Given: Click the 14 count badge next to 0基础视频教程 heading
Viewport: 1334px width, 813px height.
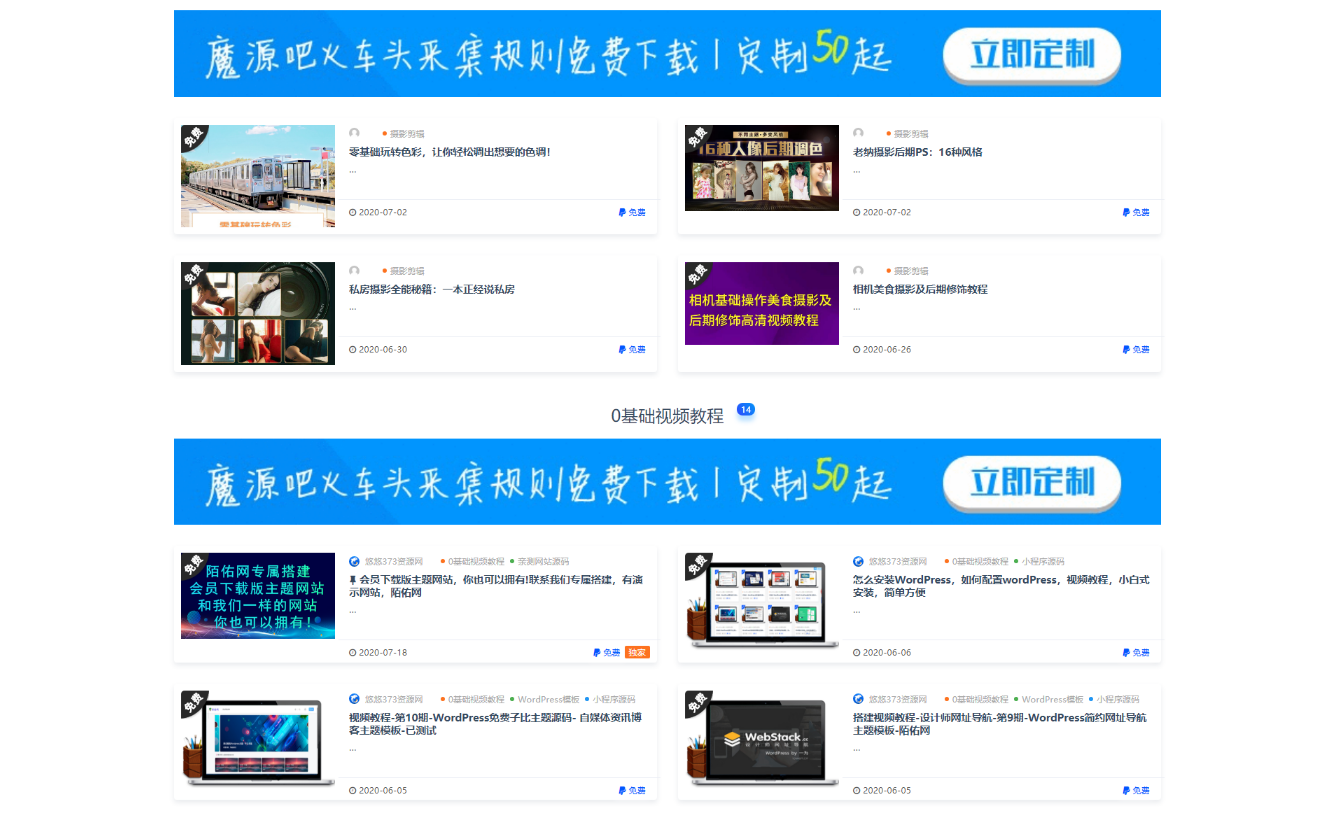Looking at the screenshot, I should tap(744, 409).
